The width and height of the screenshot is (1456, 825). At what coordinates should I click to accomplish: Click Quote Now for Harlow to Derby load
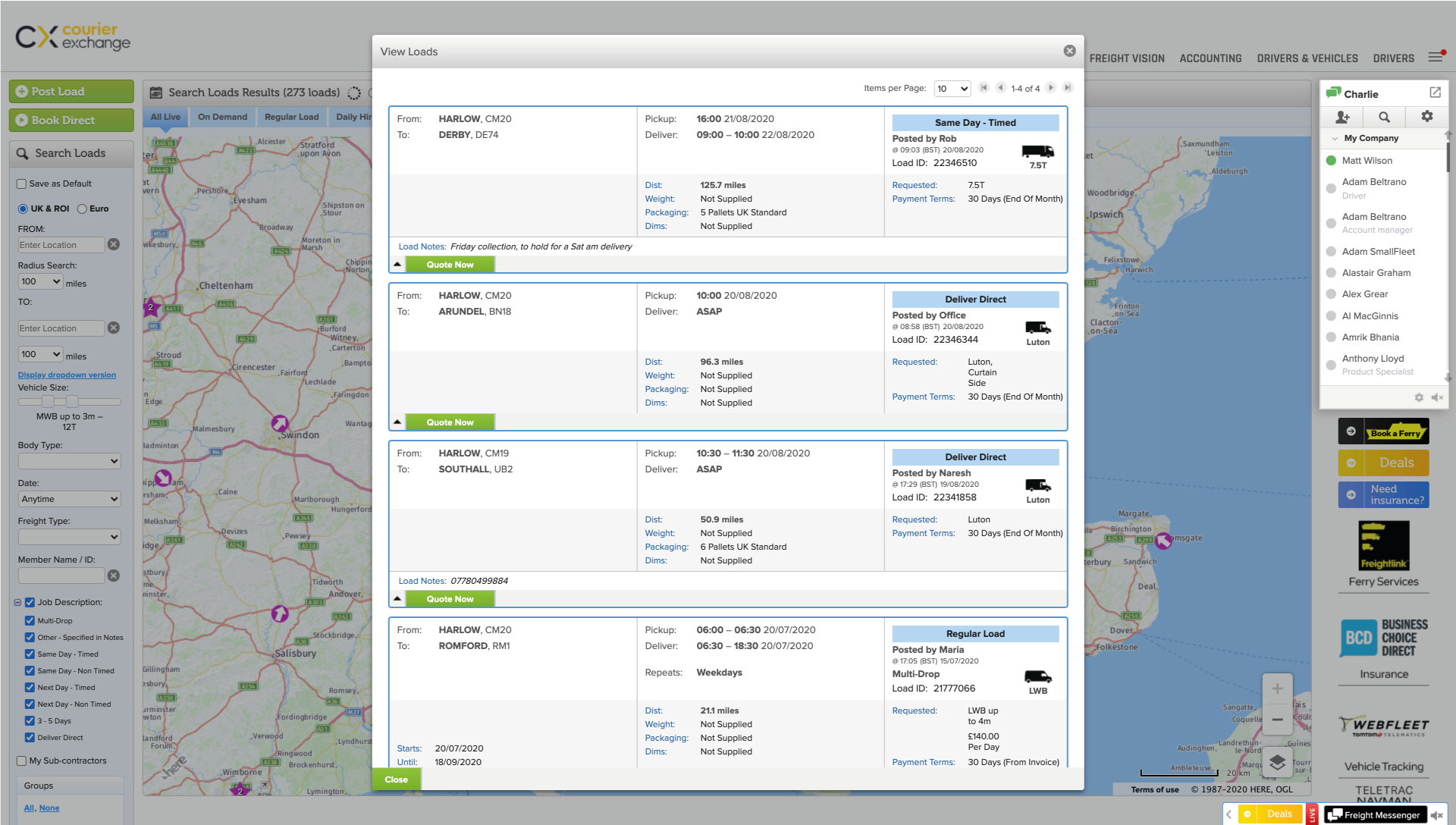(x=450, y=265)
